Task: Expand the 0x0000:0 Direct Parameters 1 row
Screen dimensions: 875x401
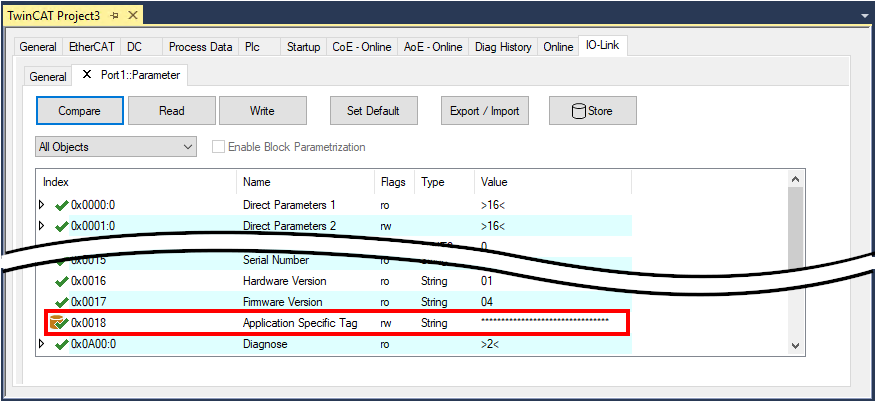Action: click(x=42, y=205)
